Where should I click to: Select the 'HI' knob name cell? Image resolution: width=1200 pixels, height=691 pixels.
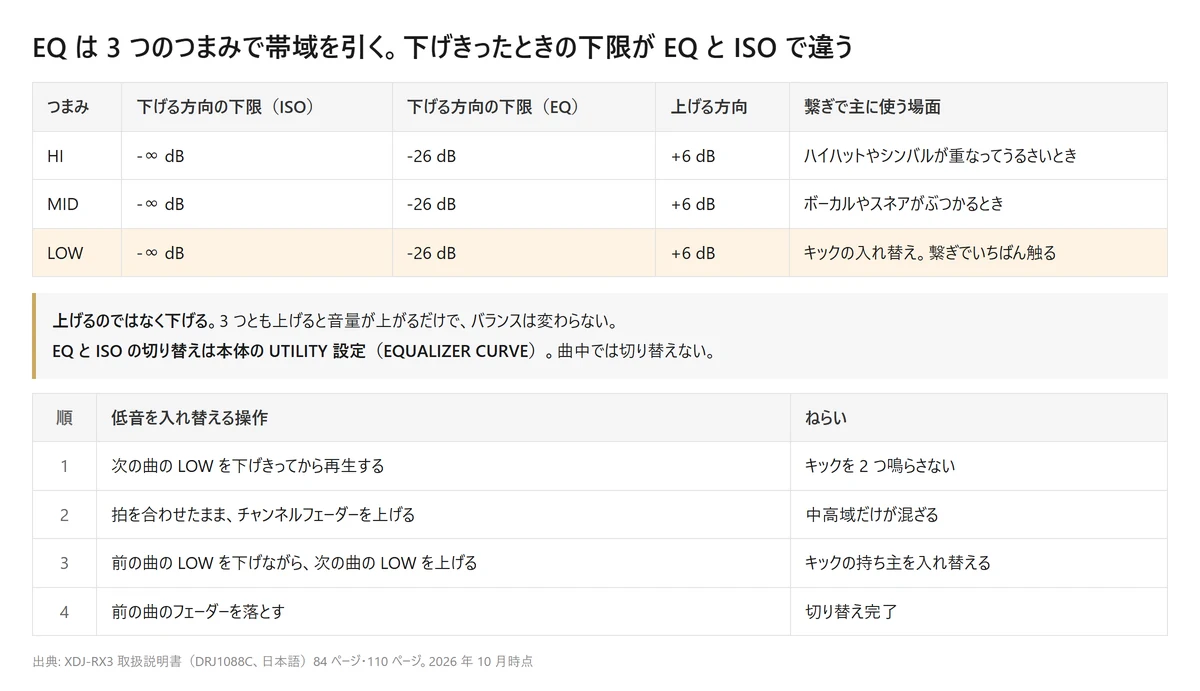point(77,156)
